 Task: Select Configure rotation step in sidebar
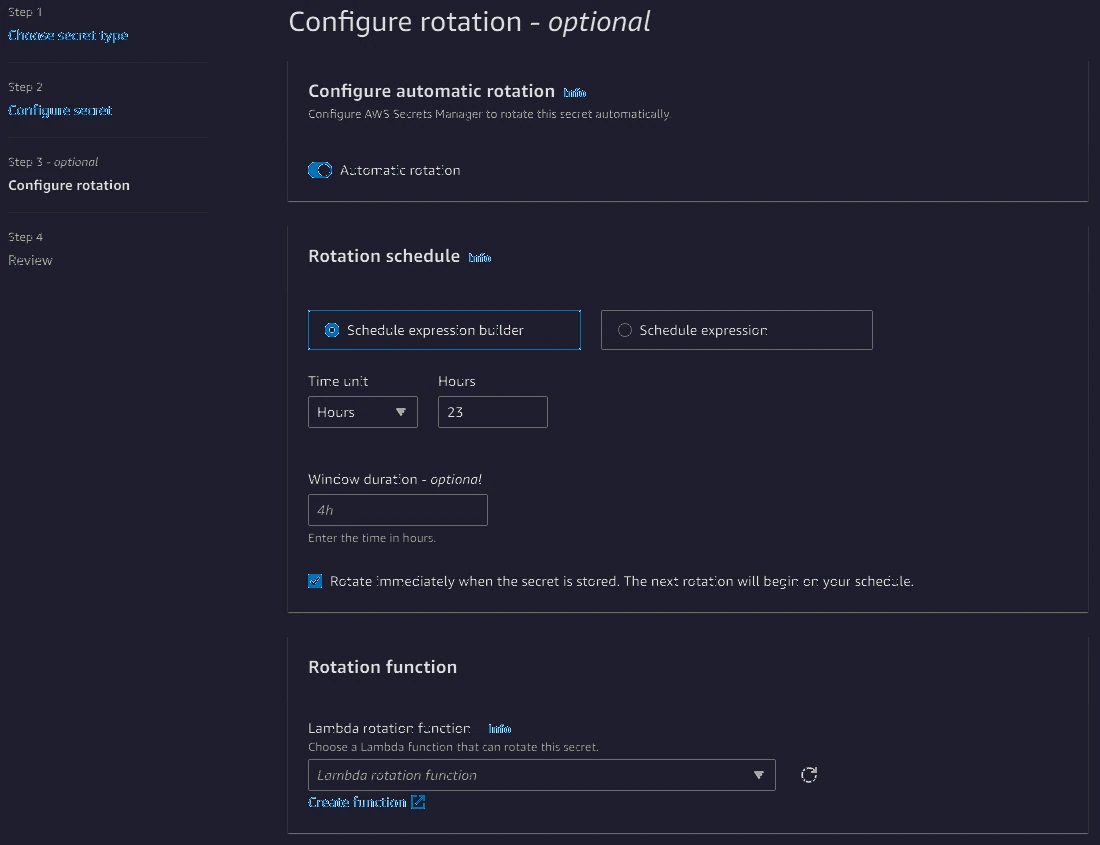click(x=69, y=185)
